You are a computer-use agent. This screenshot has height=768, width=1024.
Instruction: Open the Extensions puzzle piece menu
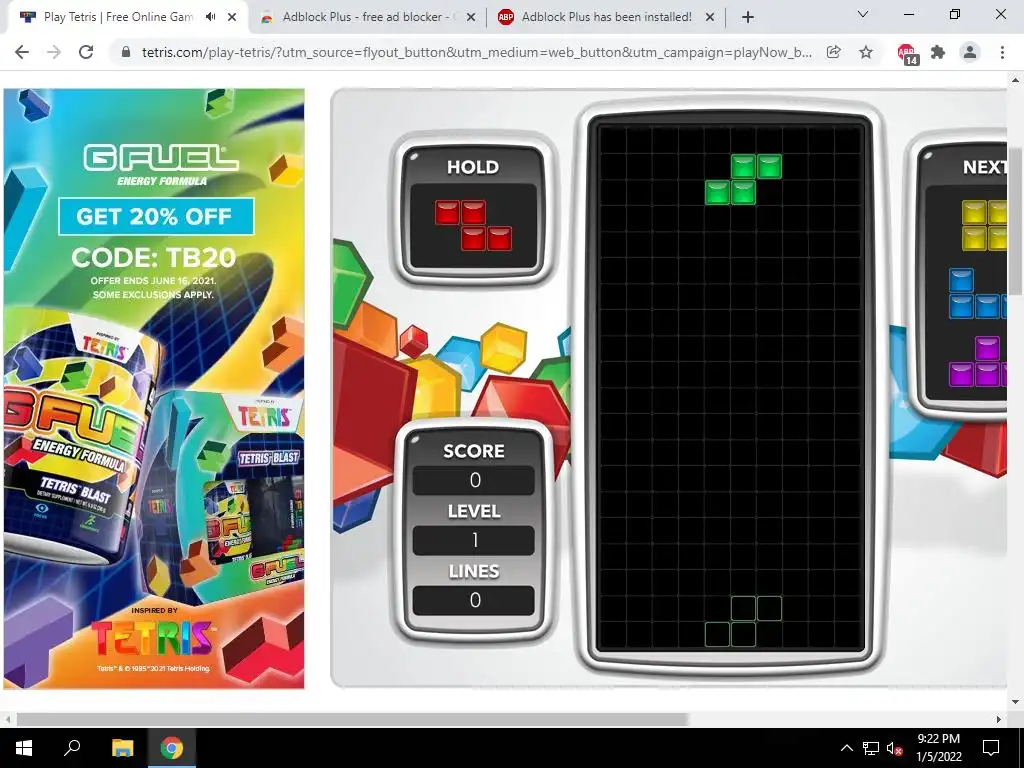pos(938,52)
